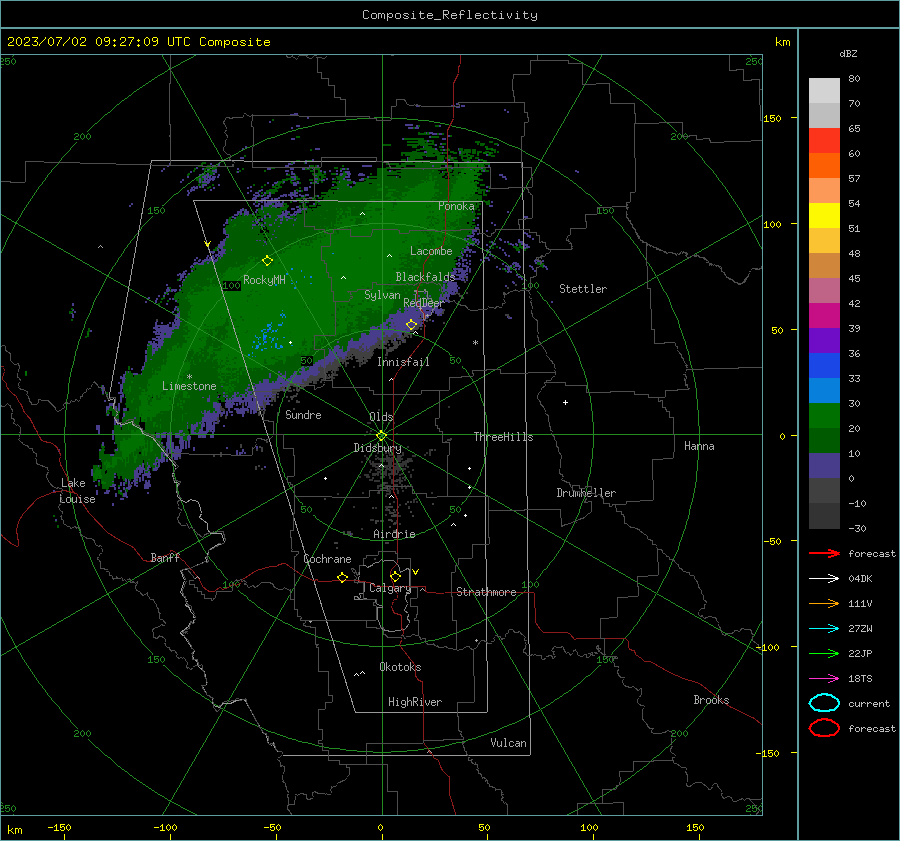Click the HighRiver label on the map
The height and width of the screenshot is (841, 900).
415,702
